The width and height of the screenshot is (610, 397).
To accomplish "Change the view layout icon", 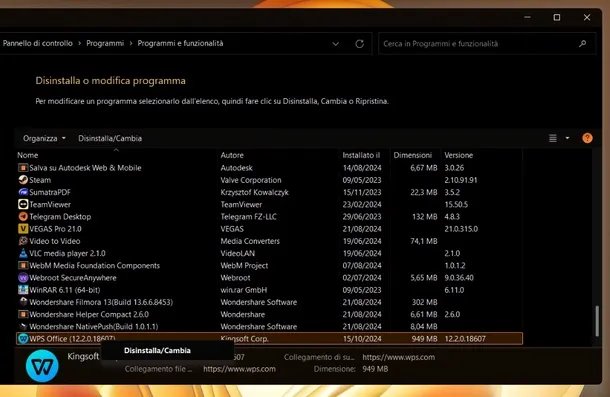I will coord(552,138).
